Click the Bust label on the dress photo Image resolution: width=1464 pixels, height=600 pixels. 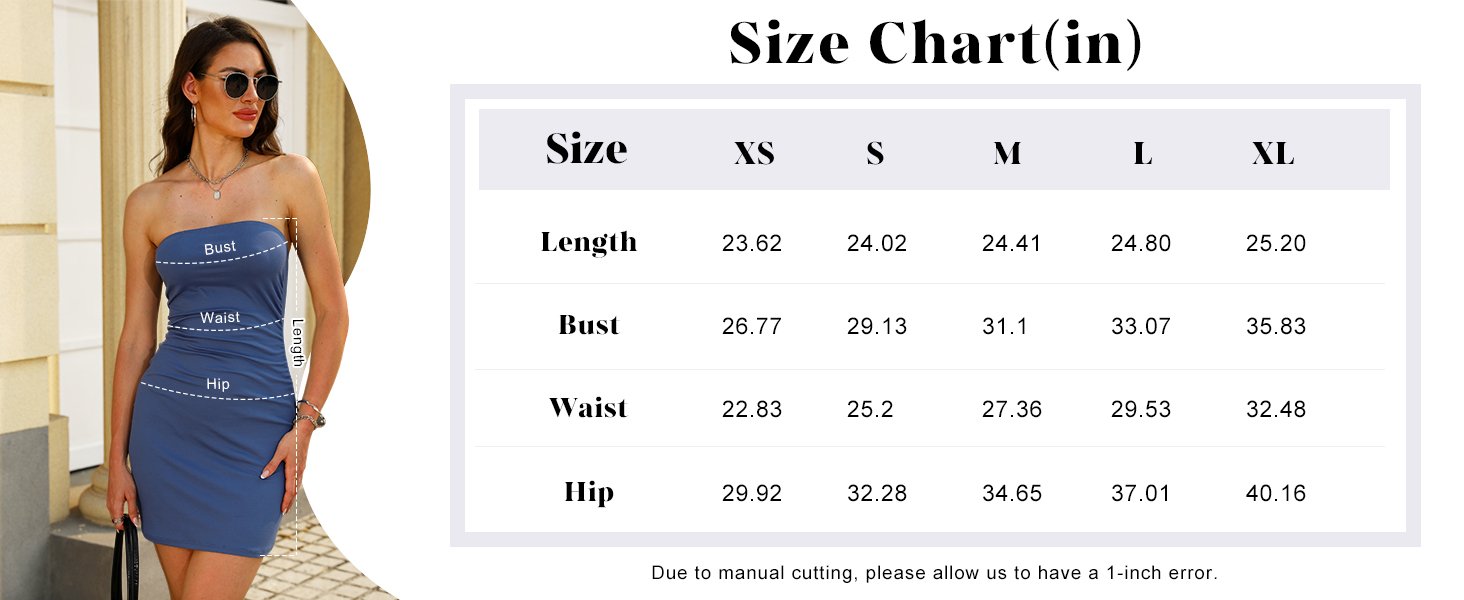(x=220, y=248)
